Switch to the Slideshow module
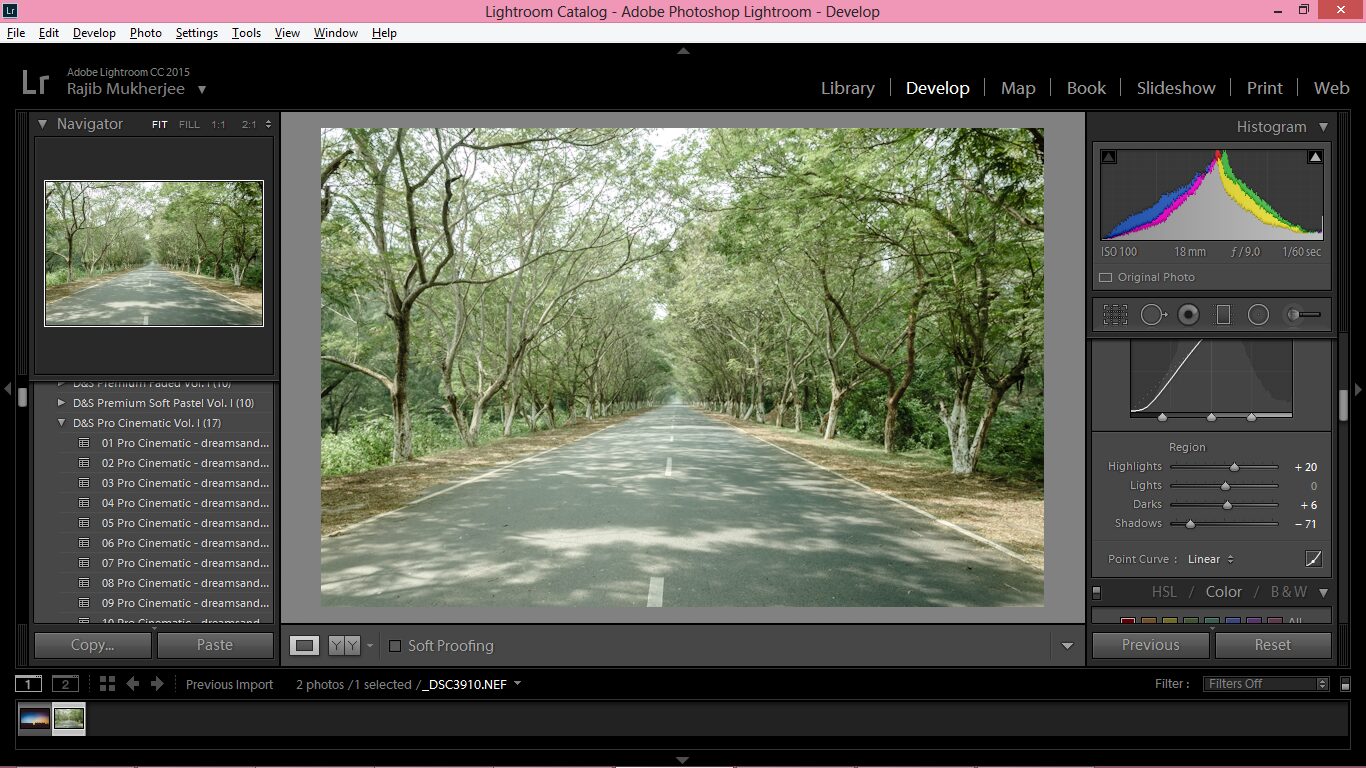The width and height of the screenshot is (1366, 768). [x=1176, y=88]
